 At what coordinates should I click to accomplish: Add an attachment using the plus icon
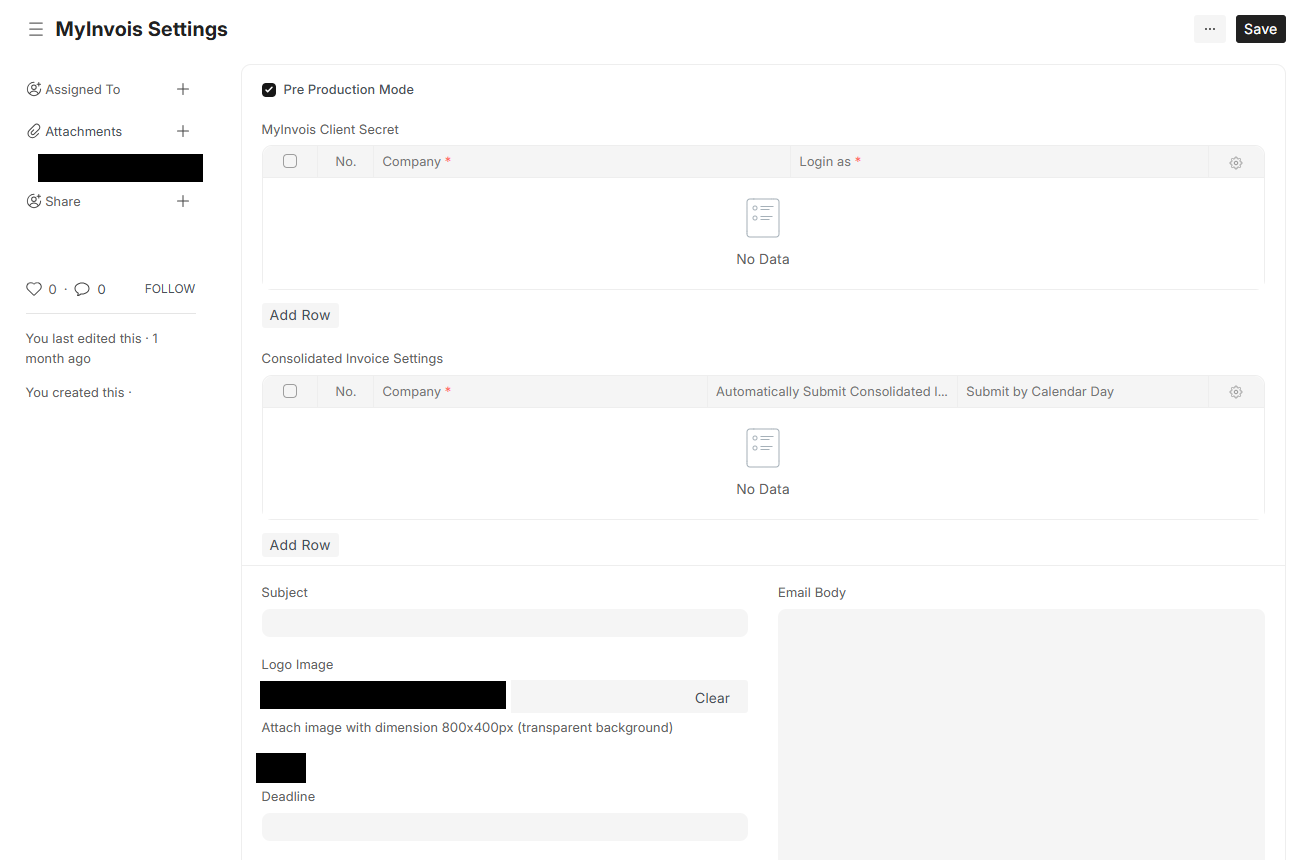pyautogui.click(x=183, y=131)
